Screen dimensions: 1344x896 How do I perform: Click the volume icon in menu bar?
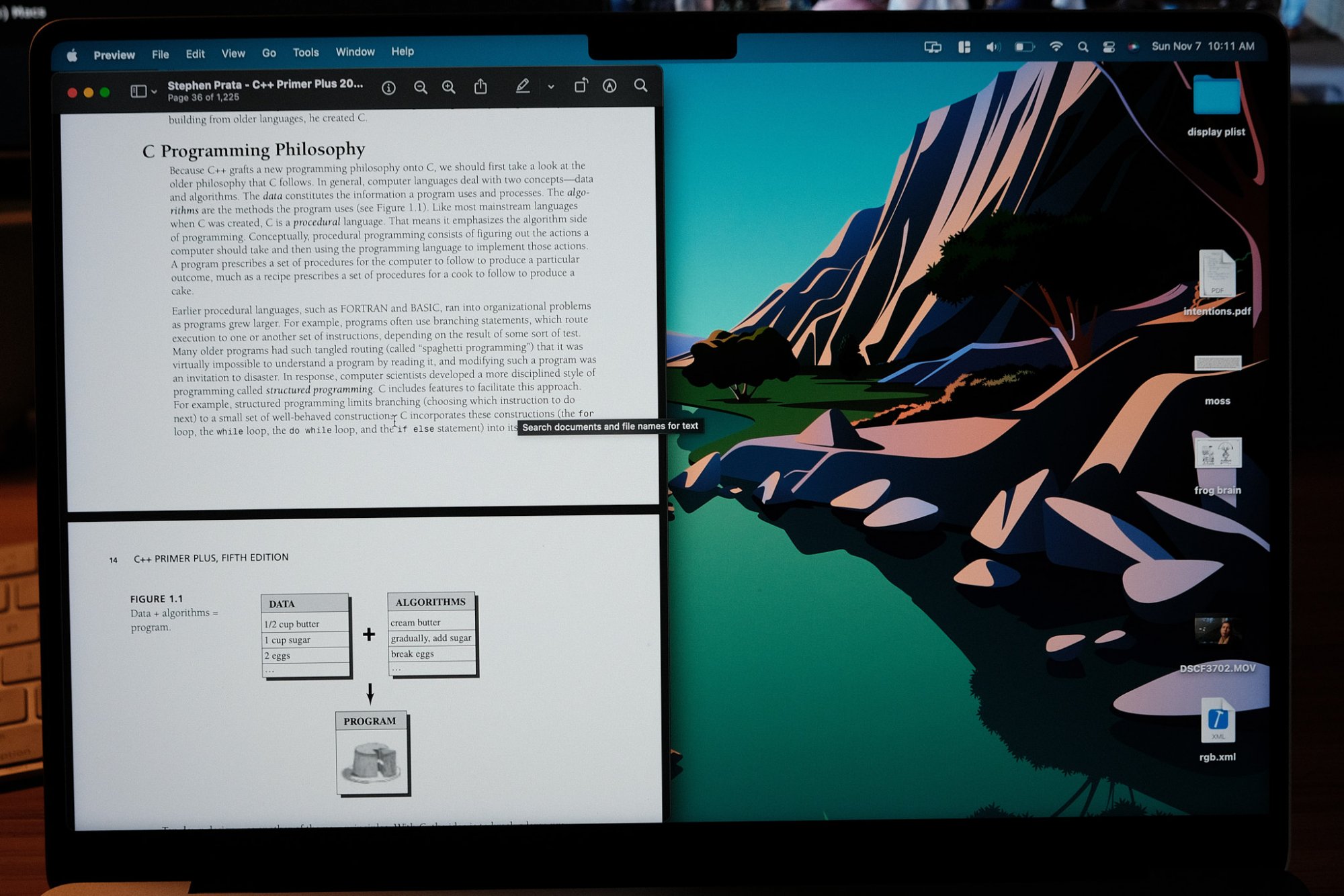[993, 47]
